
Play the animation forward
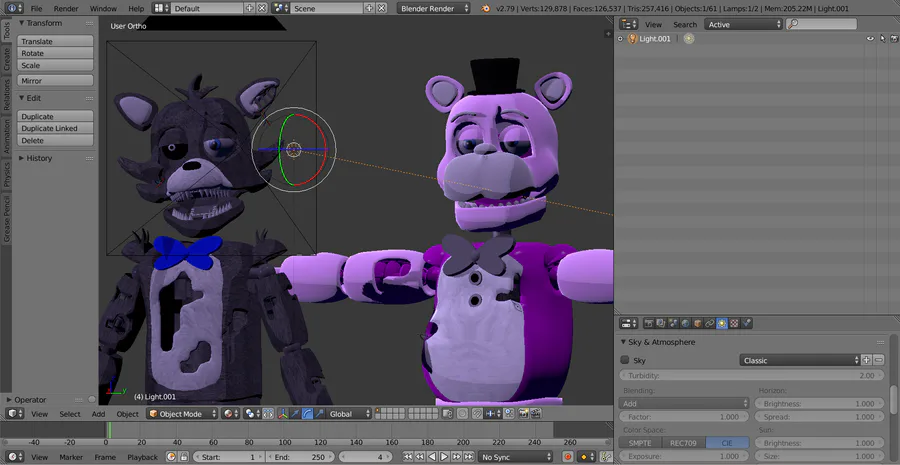point(444,457)
